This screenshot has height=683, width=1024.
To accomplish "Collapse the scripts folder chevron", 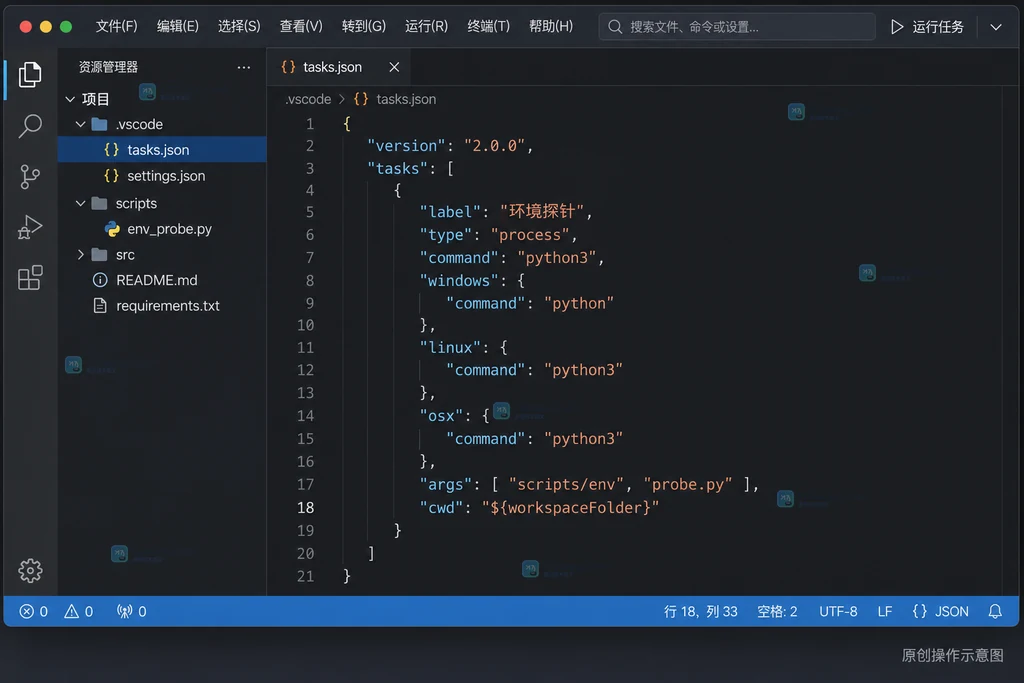I will [80, 203].
